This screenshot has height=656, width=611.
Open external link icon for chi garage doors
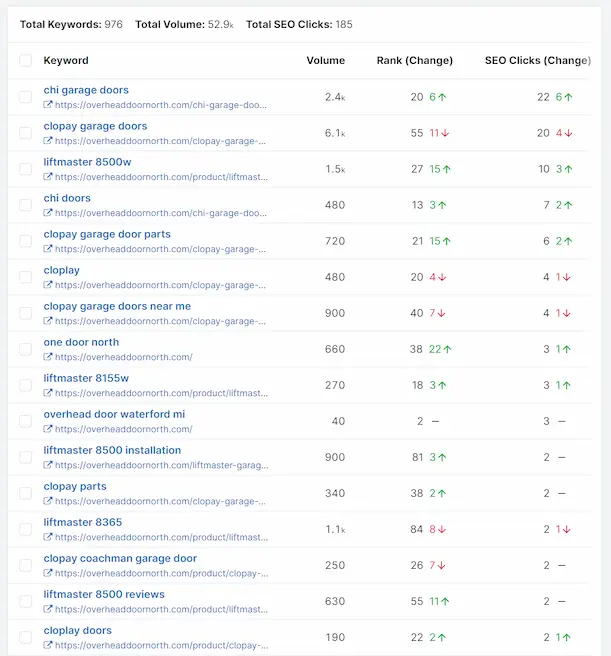coord(48,105)
